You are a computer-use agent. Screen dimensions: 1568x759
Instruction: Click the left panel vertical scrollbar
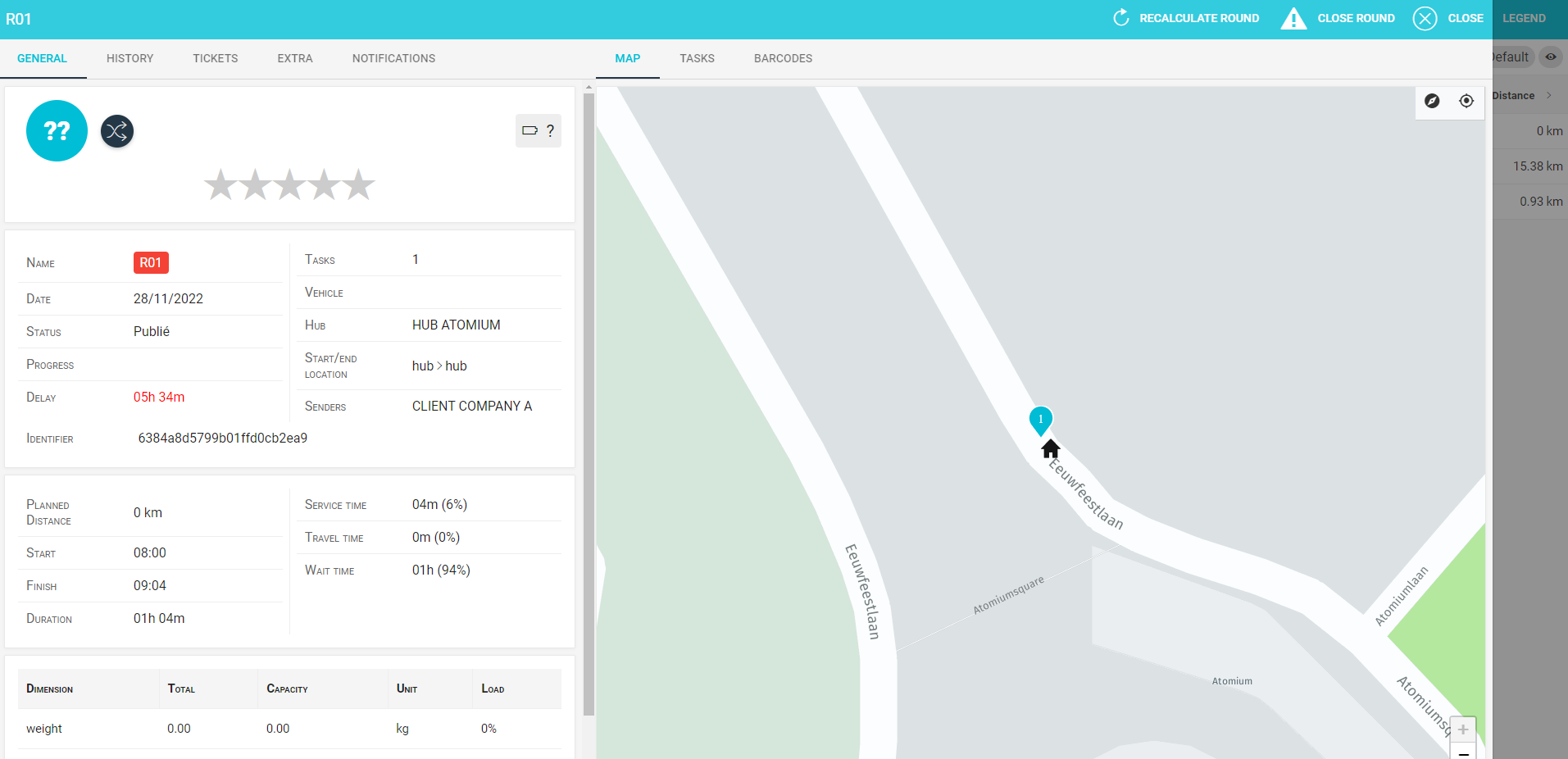click(x=589, y=402)
